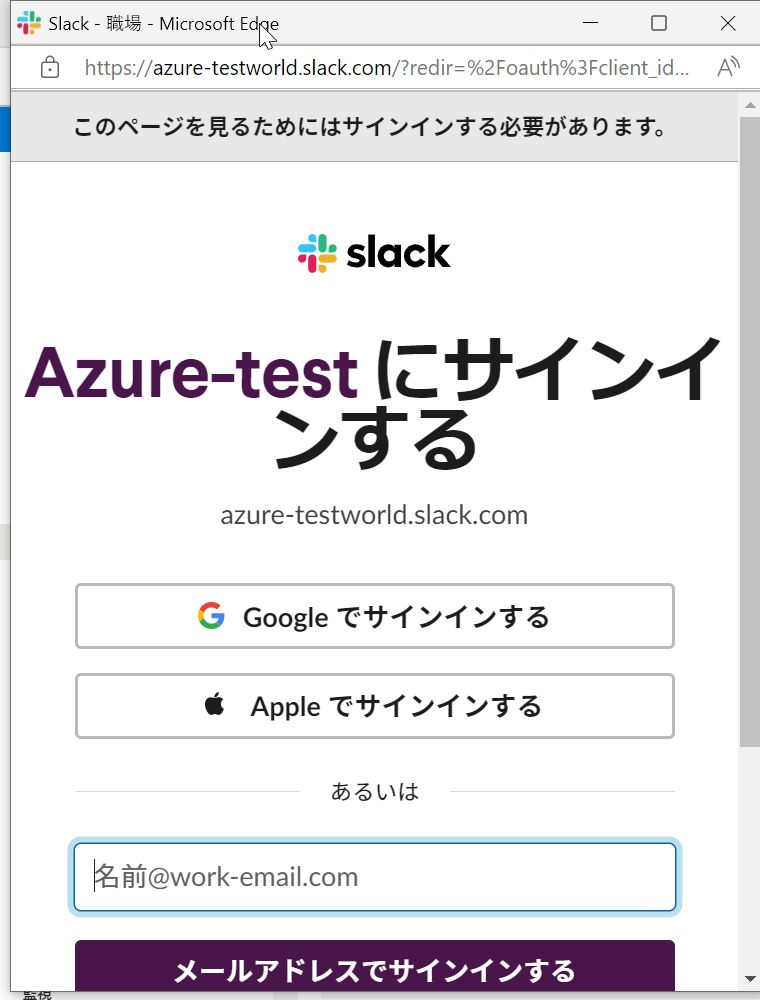View site information via the lock icon
Image resolution: width=760 pixels, height=1000 pixels.
(x=50, y=68)
